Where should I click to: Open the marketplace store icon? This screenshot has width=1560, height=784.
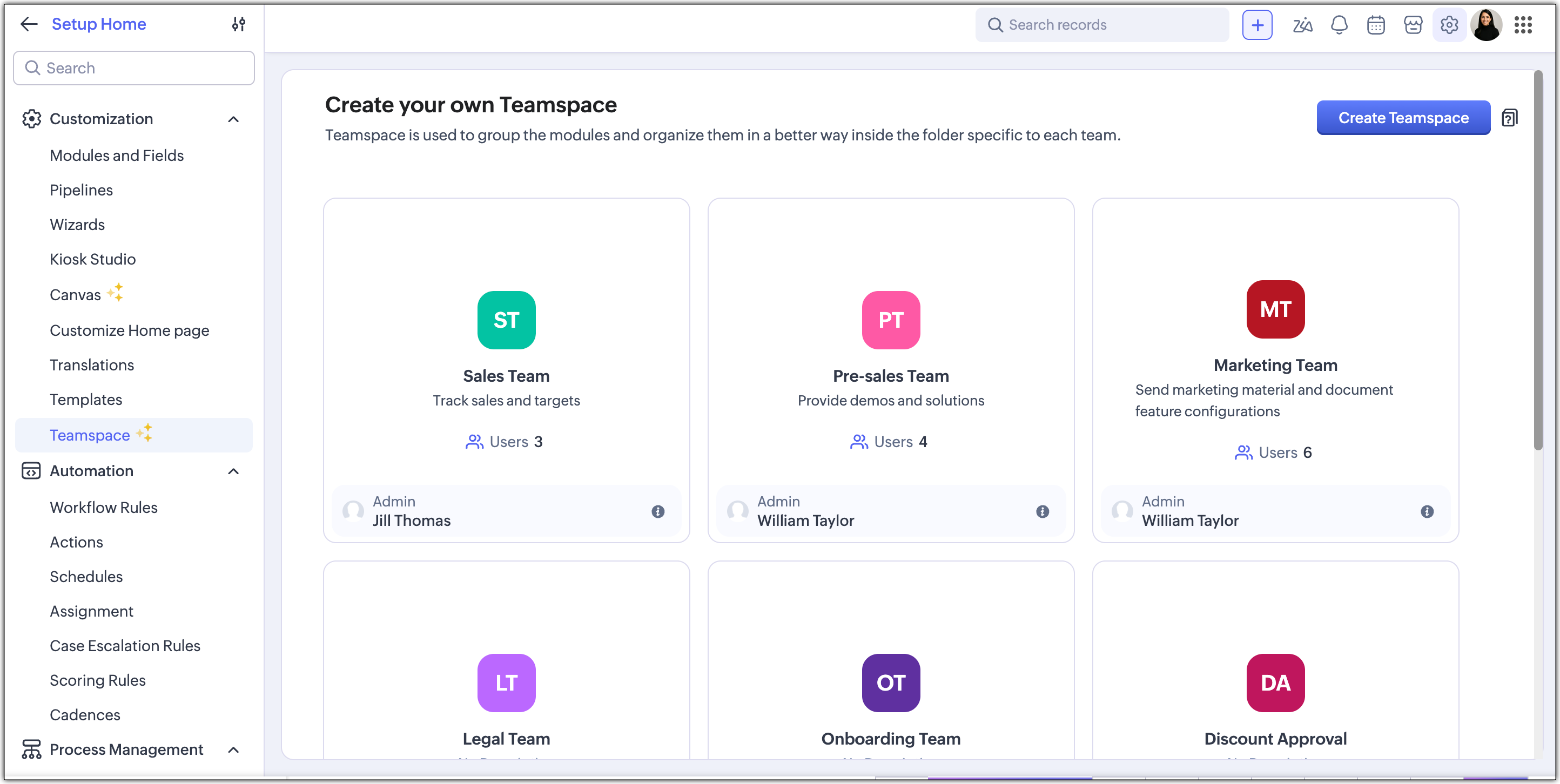(x=1412, y=25)
